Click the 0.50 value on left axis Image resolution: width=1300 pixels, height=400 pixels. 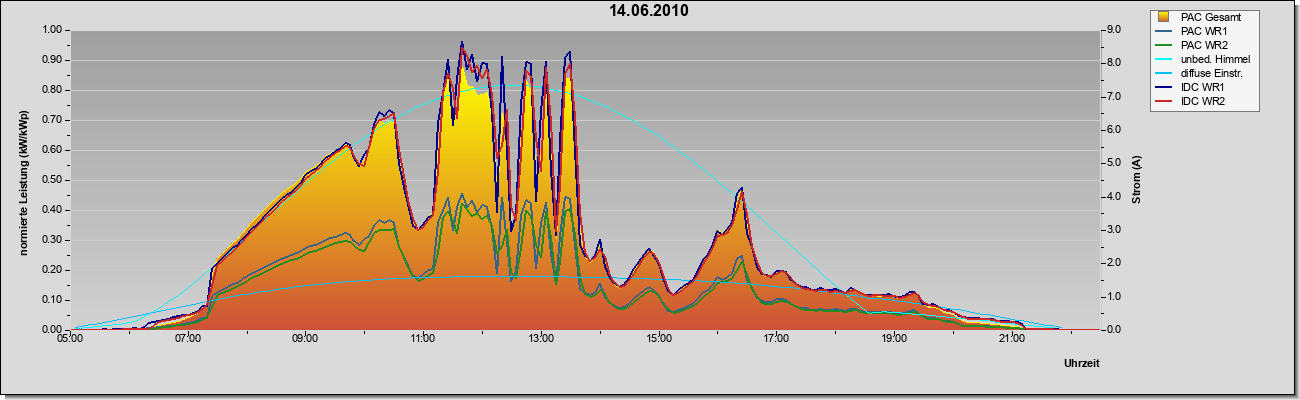pos(53,180)
